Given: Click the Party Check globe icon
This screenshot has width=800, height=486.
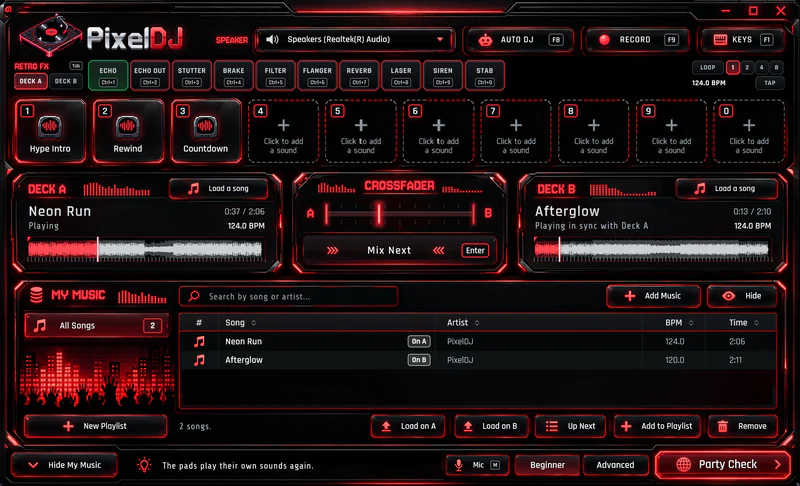Looking at the screenshot, I should [x=683, y=465].
